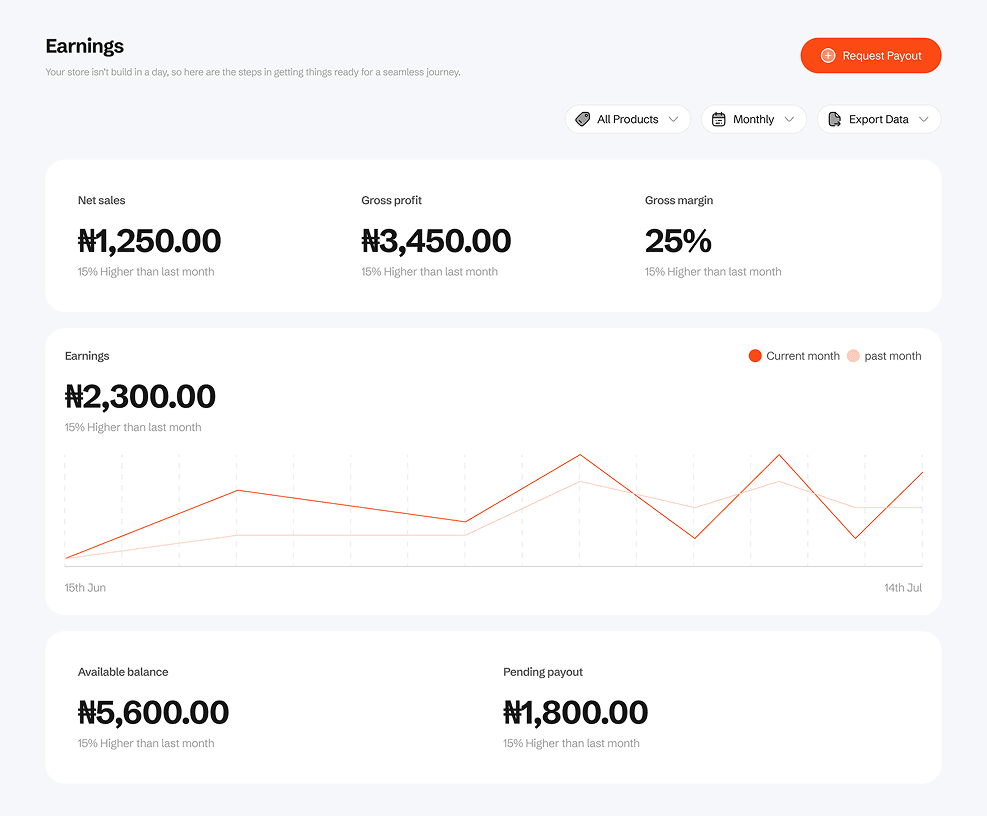Open the Monthly period dropdown arrow
Screen dimensions: 987x816
tap(789, 119)
